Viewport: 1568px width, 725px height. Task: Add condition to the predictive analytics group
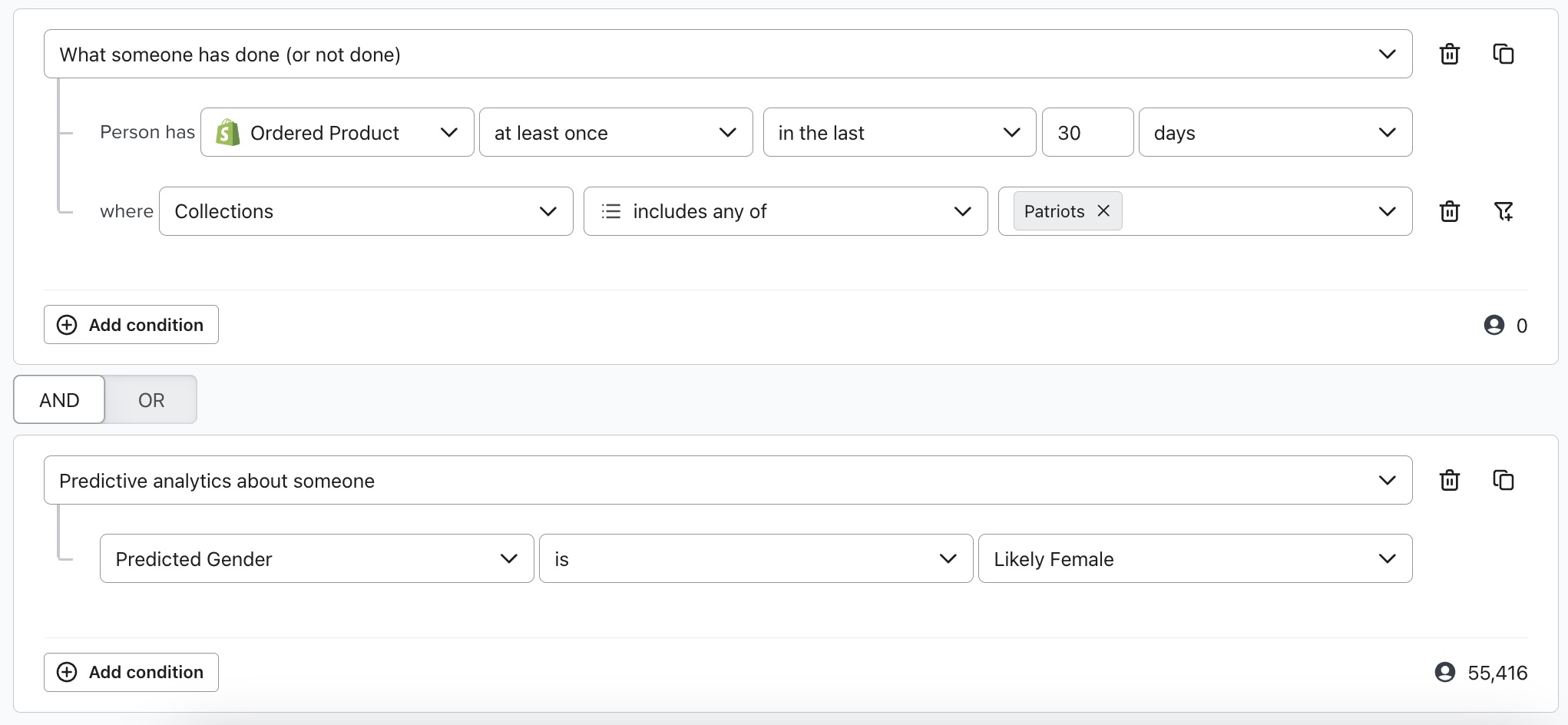coord(131,673)
